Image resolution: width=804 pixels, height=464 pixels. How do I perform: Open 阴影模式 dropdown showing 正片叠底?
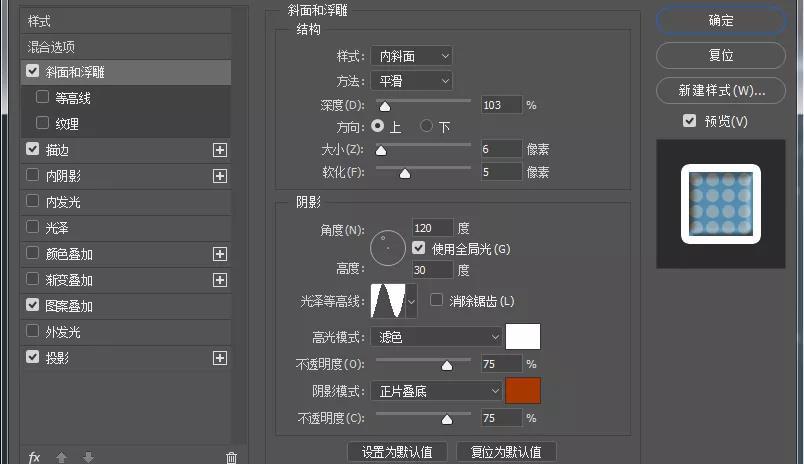point(436,392)
